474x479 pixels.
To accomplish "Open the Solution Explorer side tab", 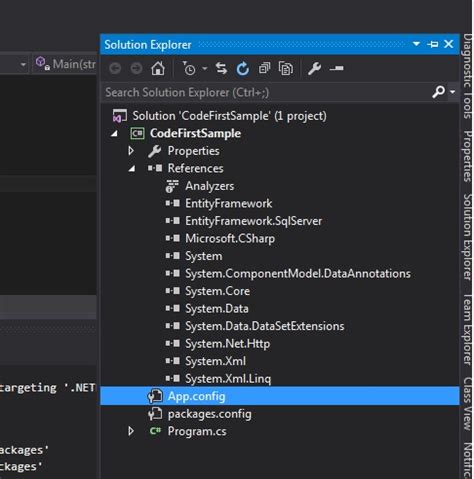I will (x=468, y=237).
